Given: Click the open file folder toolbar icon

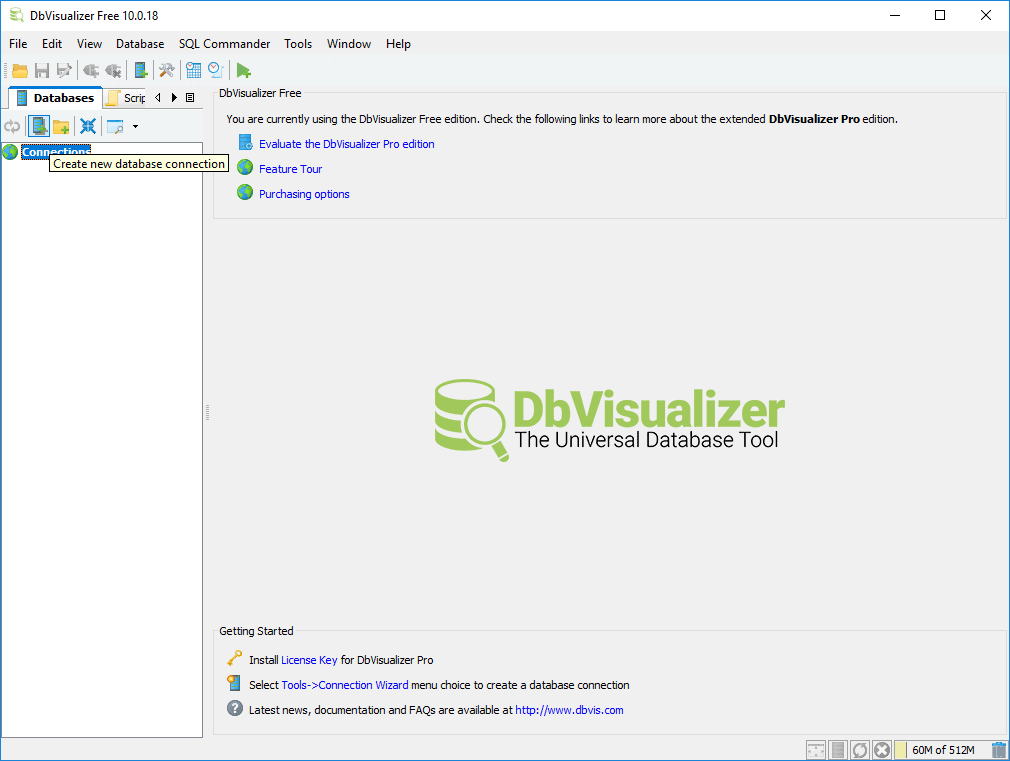Looking at the screenshot, I should click(x=20, y=70).
